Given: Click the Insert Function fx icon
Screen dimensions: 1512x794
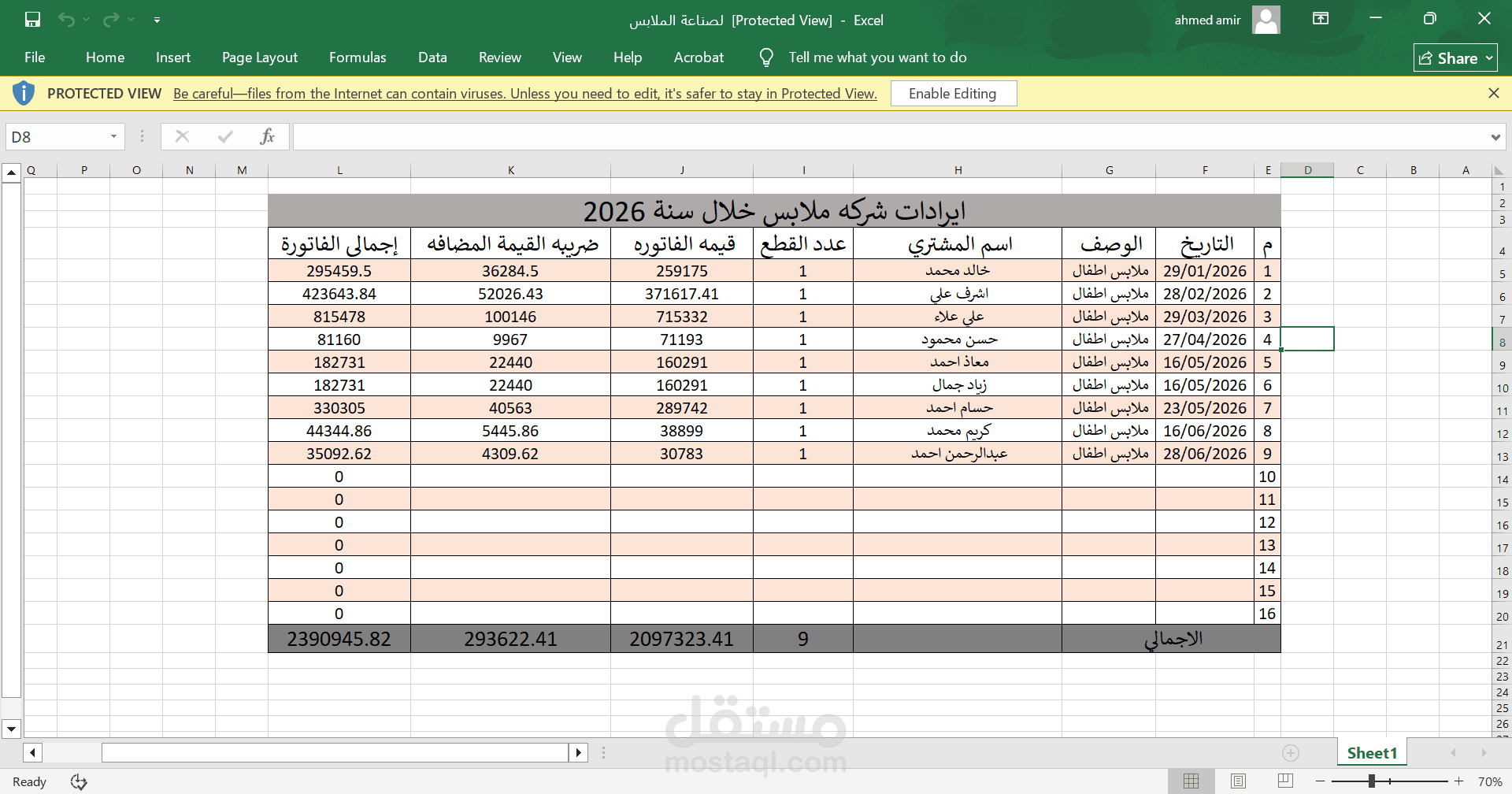Looking at the screenshot, I should click(x=267, y=136).
